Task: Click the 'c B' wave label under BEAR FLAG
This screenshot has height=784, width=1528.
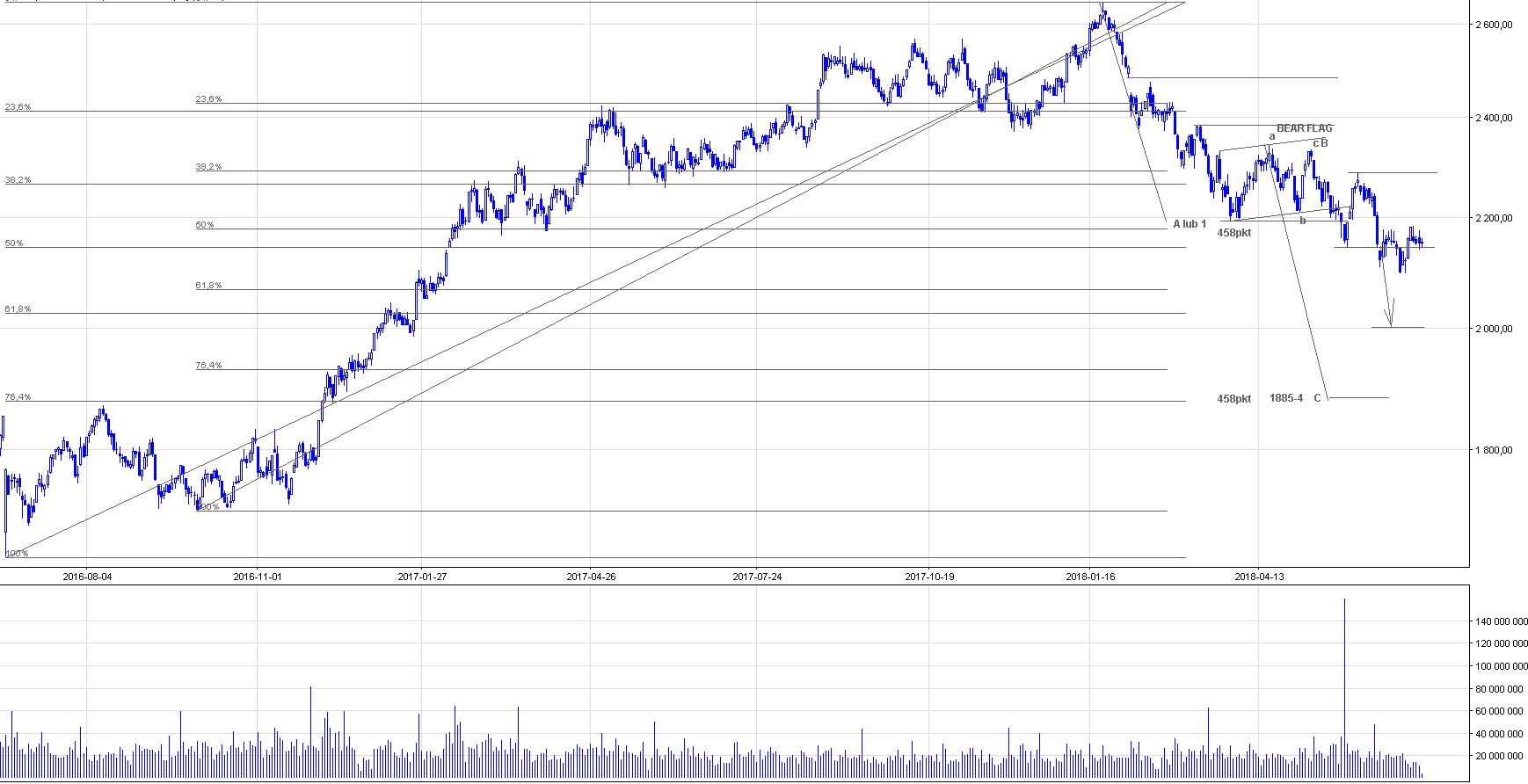Action: 1321,143
